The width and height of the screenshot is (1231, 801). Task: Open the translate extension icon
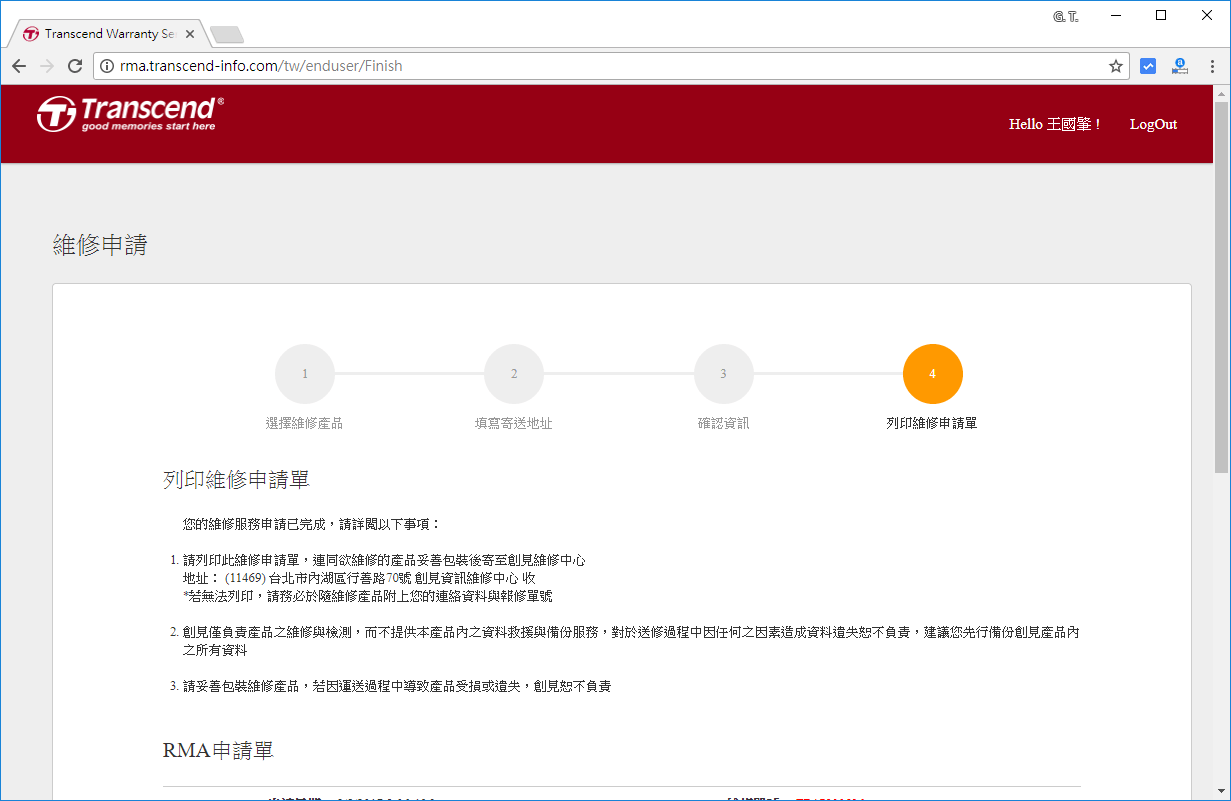point(1180,66)
